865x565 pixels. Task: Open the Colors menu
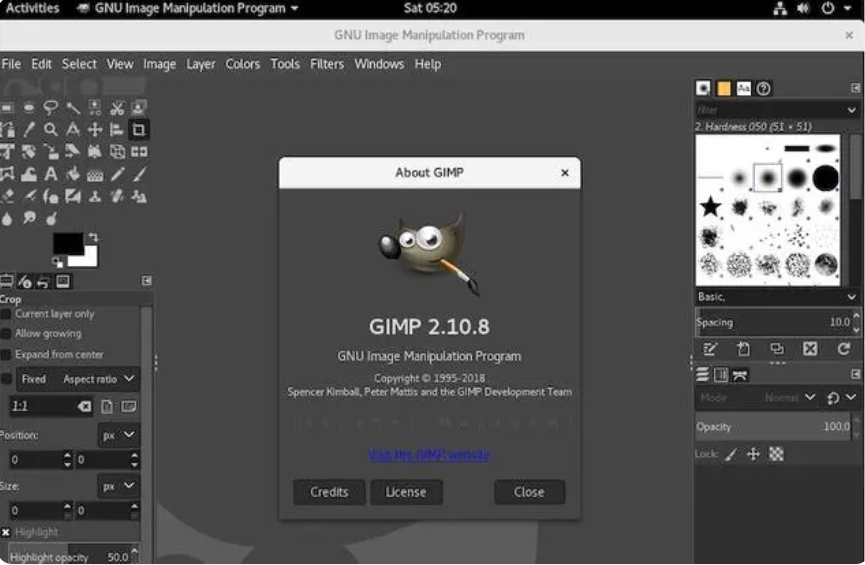coord(242,64)
